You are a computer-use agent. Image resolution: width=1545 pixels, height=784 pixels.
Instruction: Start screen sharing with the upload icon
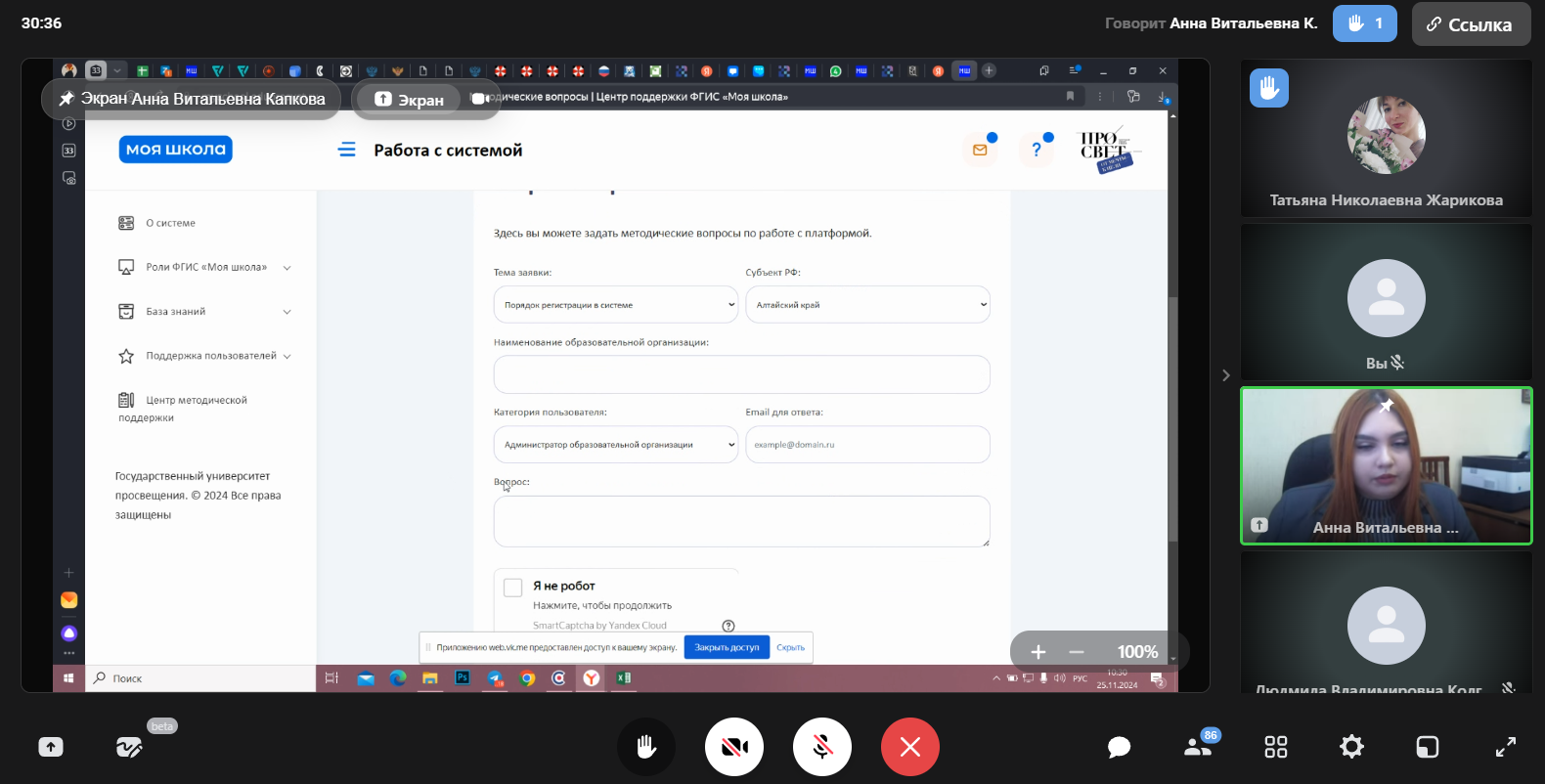pos(51,747)
